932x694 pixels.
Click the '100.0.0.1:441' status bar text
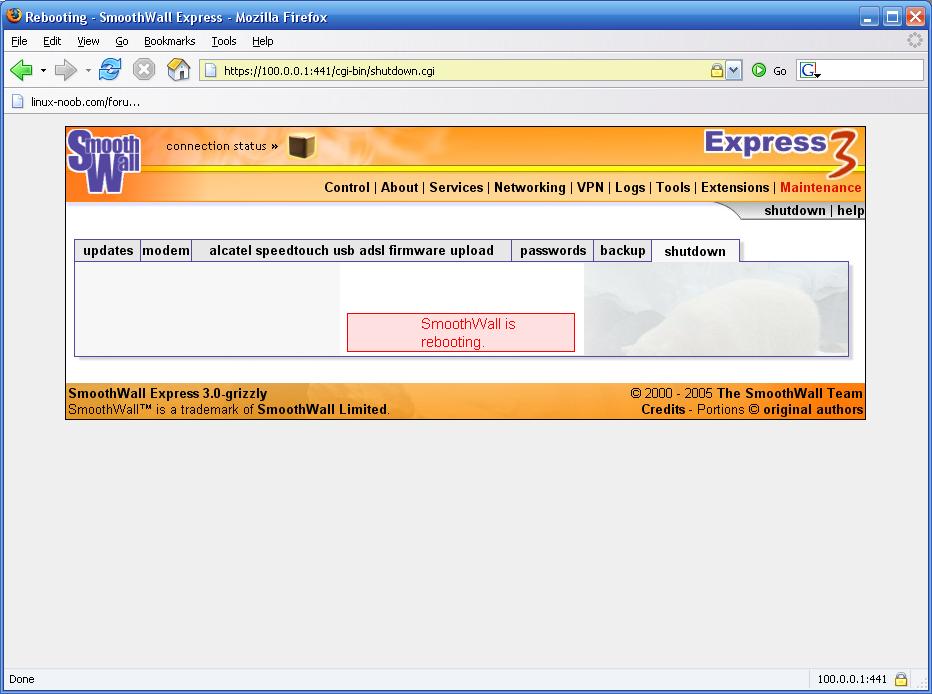click(x=852, y=679)
